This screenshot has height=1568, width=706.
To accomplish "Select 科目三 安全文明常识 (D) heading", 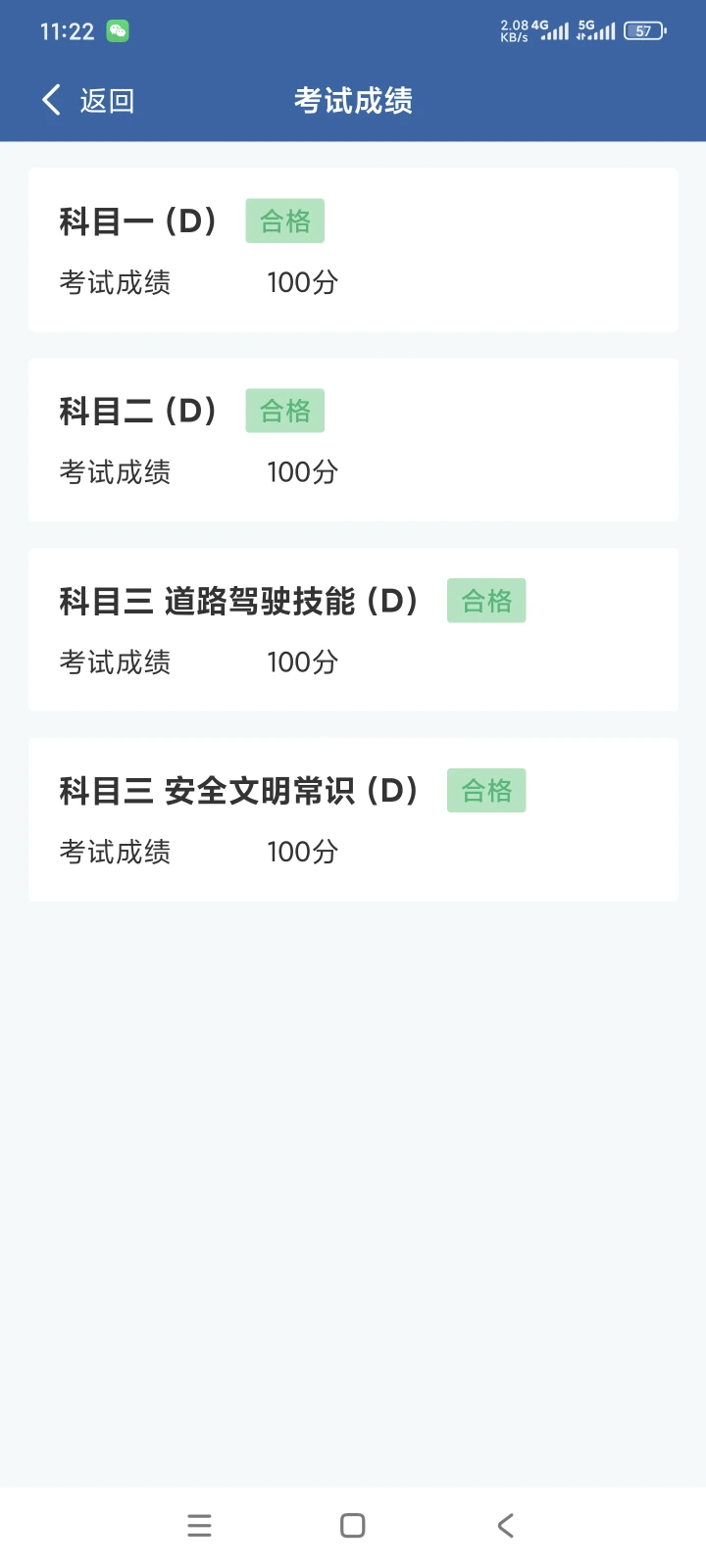I will click(238, 791).
